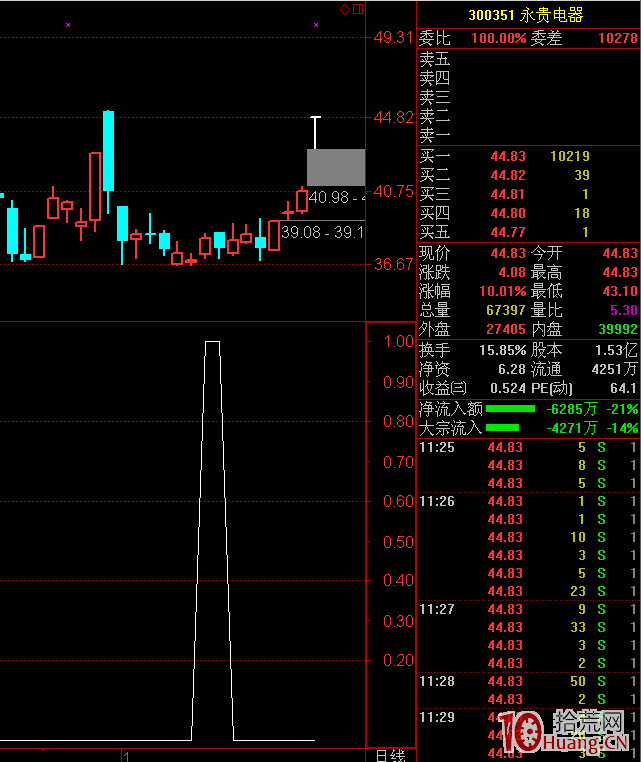Click the green 大宗流入 flow bar
641x762 pixels.
502,428
